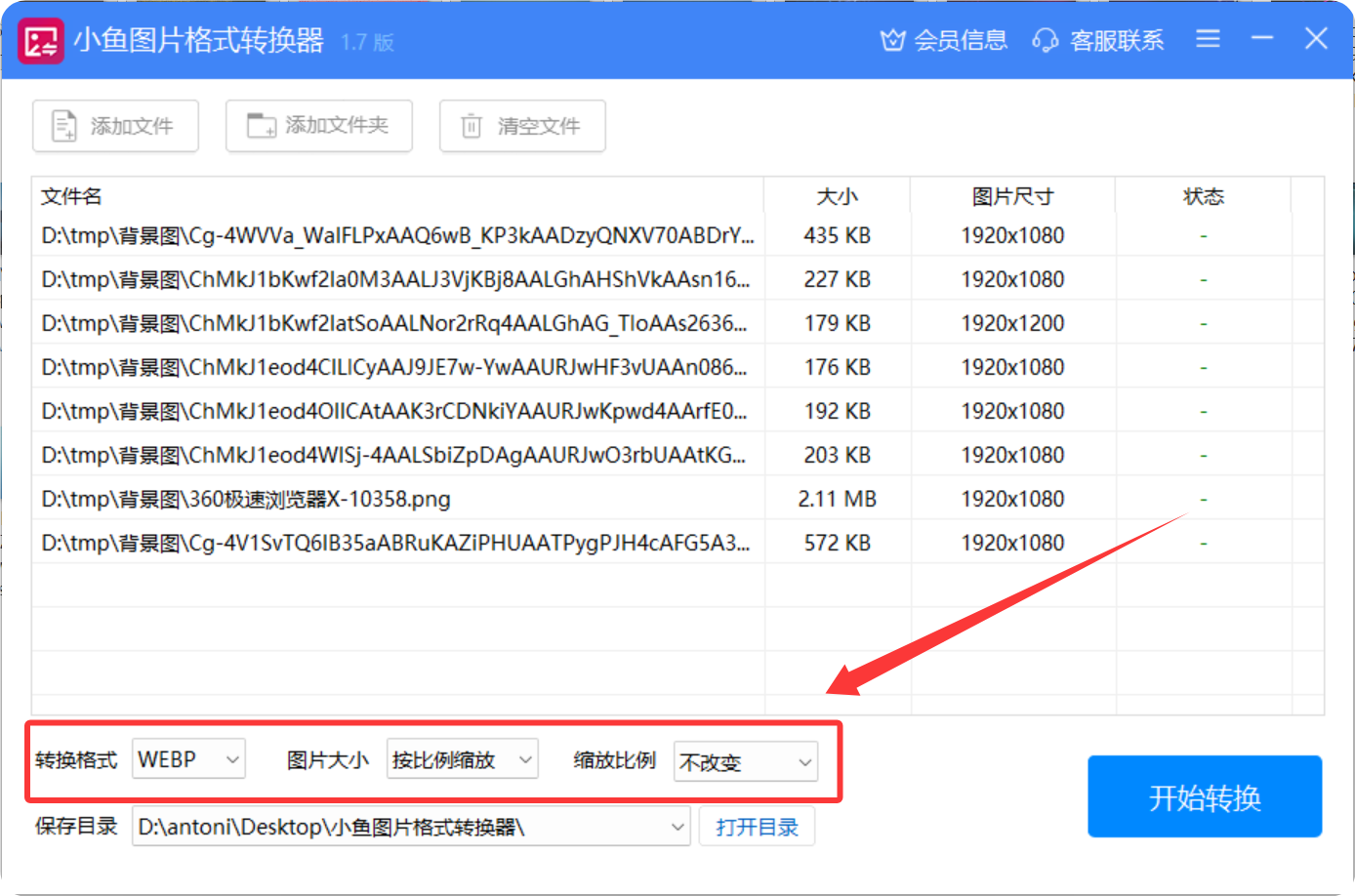Click the 添加文件 button
Viewport: 1355px width, 896px height.
pyautogui.click(x=115, y=126)
